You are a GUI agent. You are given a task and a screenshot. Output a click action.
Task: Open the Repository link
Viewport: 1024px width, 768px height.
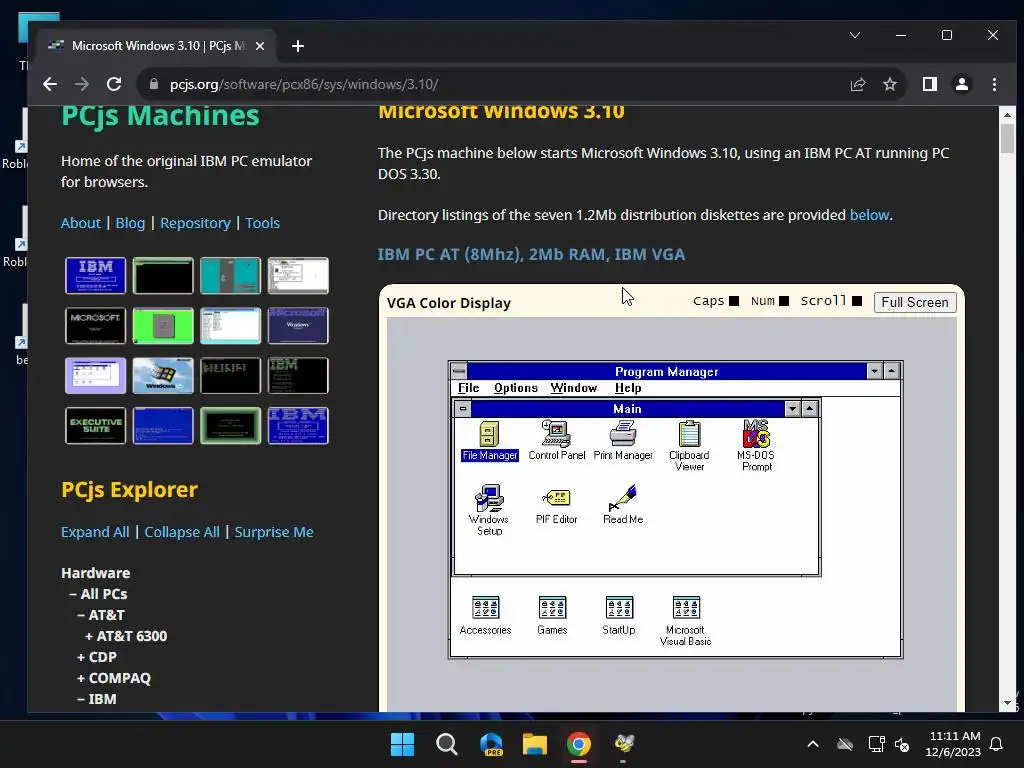(x=195, y=223)
